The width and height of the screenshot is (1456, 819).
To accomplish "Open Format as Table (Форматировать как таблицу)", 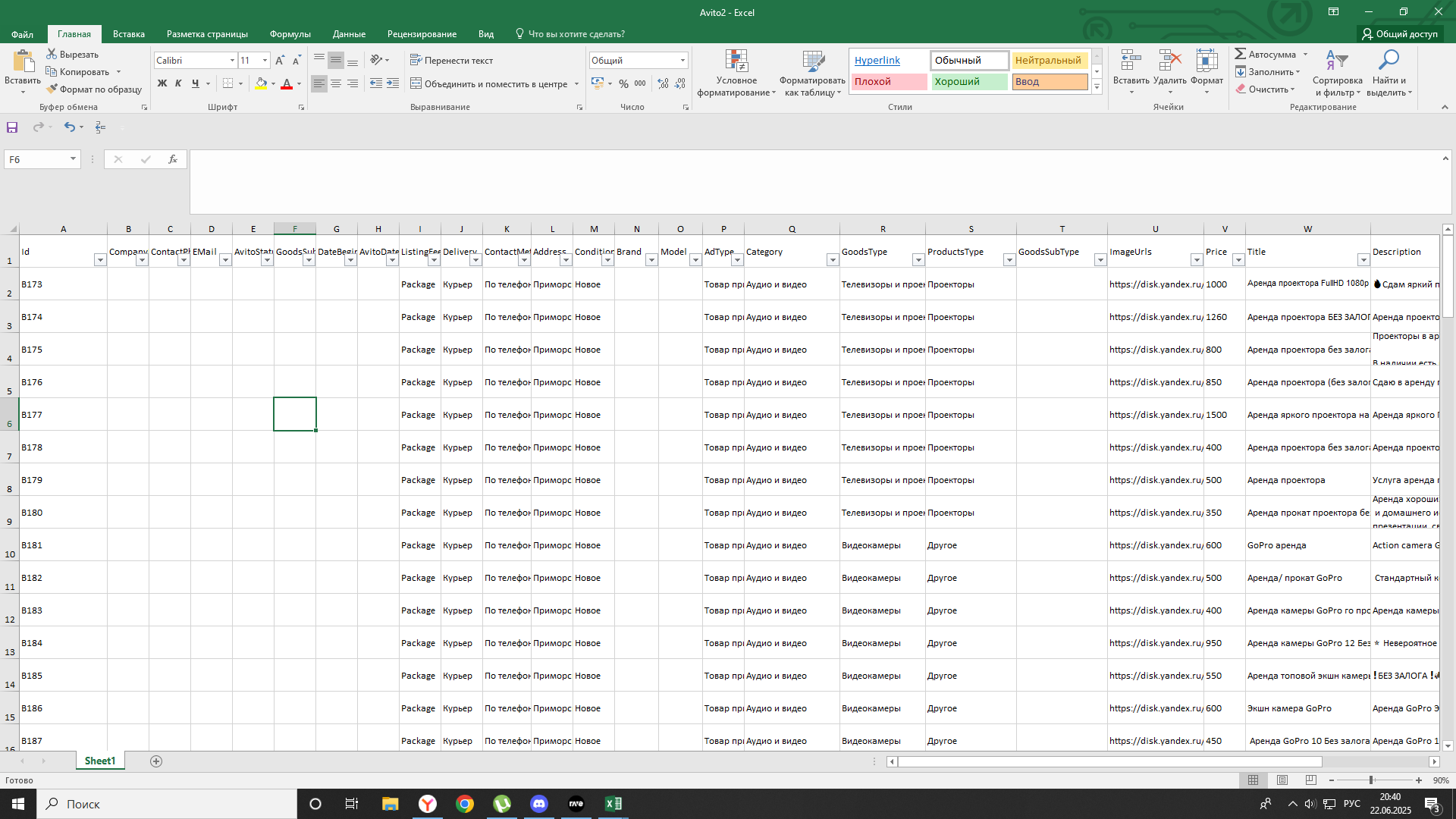I will (813, 74).
